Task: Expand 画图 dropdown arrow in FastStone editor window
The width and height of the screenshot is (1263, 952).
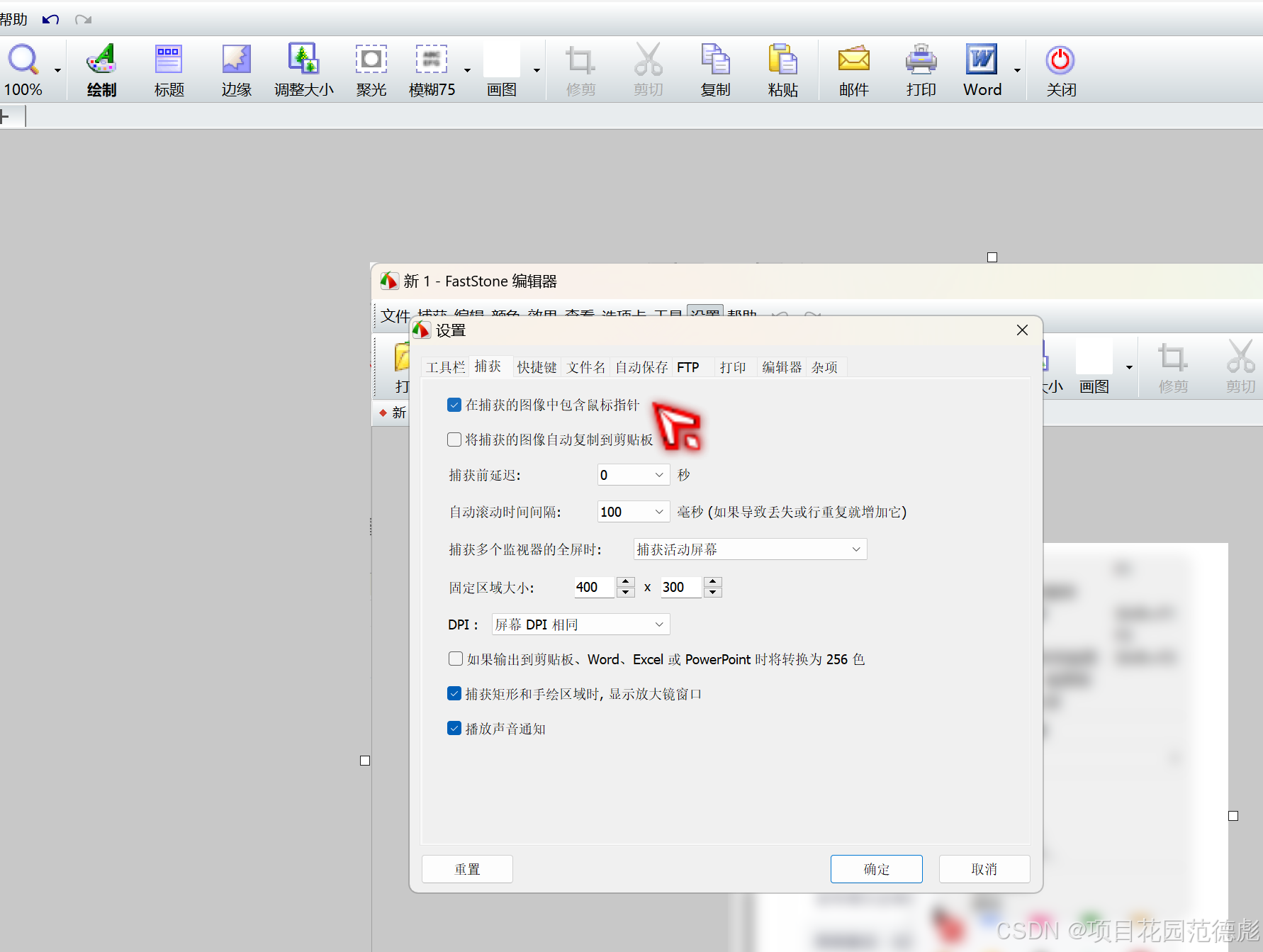Action: (1129, 367)
